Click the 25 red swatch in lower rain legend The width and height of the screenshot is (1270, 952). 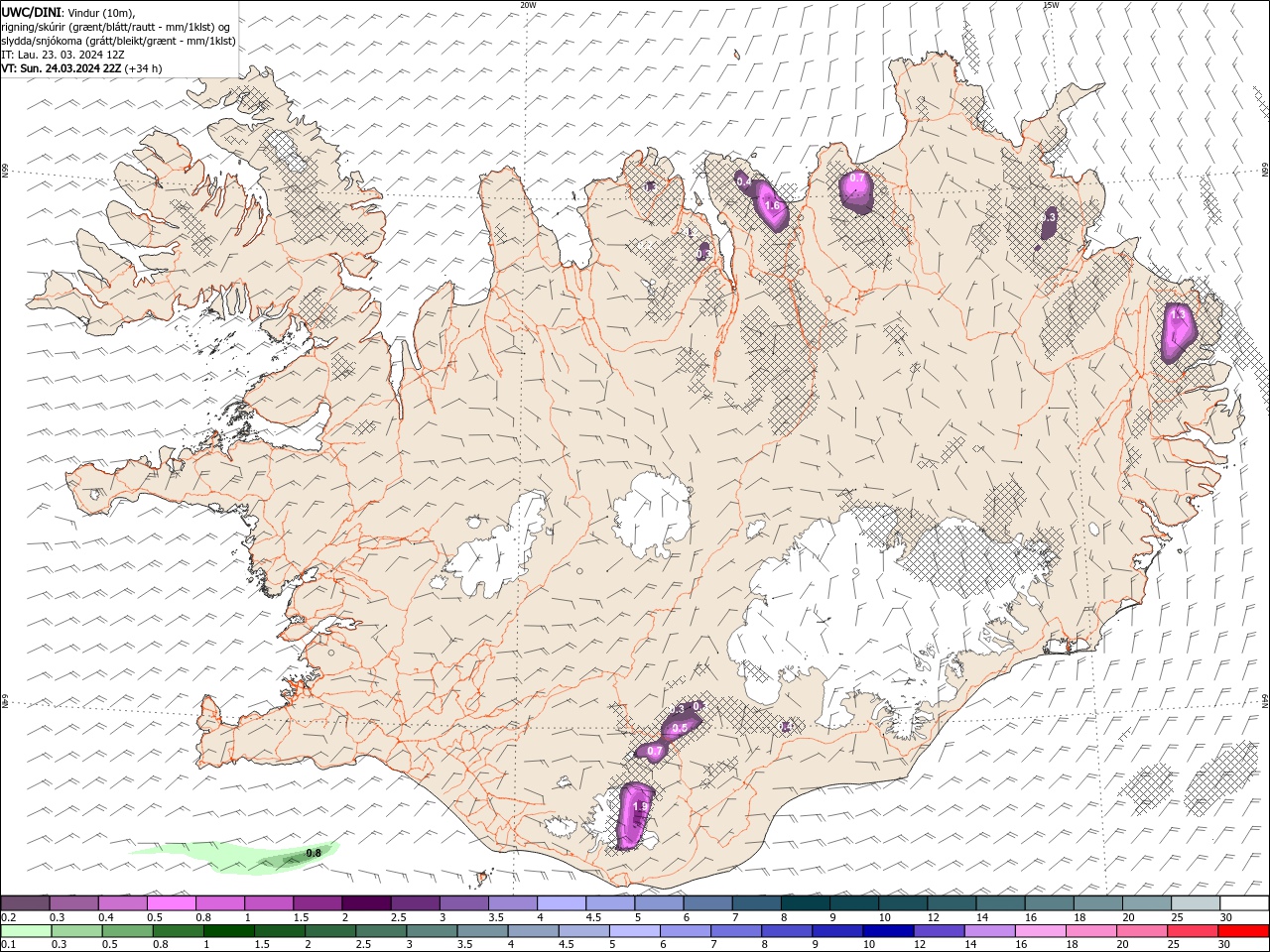tap(1192, 931)
